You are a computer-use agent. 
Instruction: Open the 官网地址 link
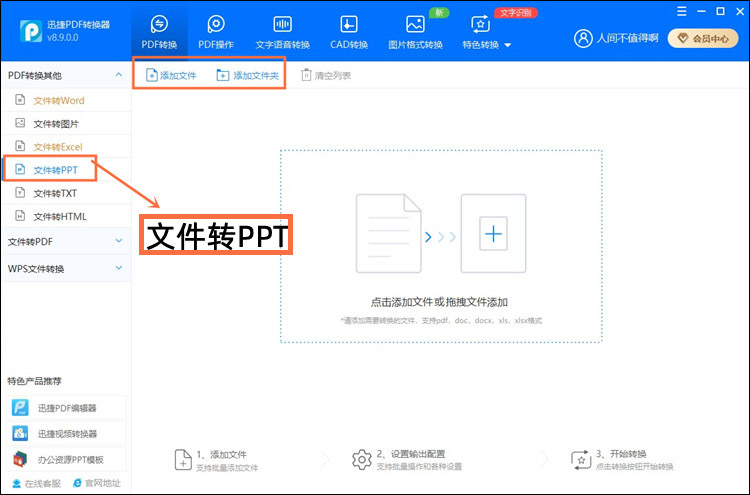tap(97, 484)
